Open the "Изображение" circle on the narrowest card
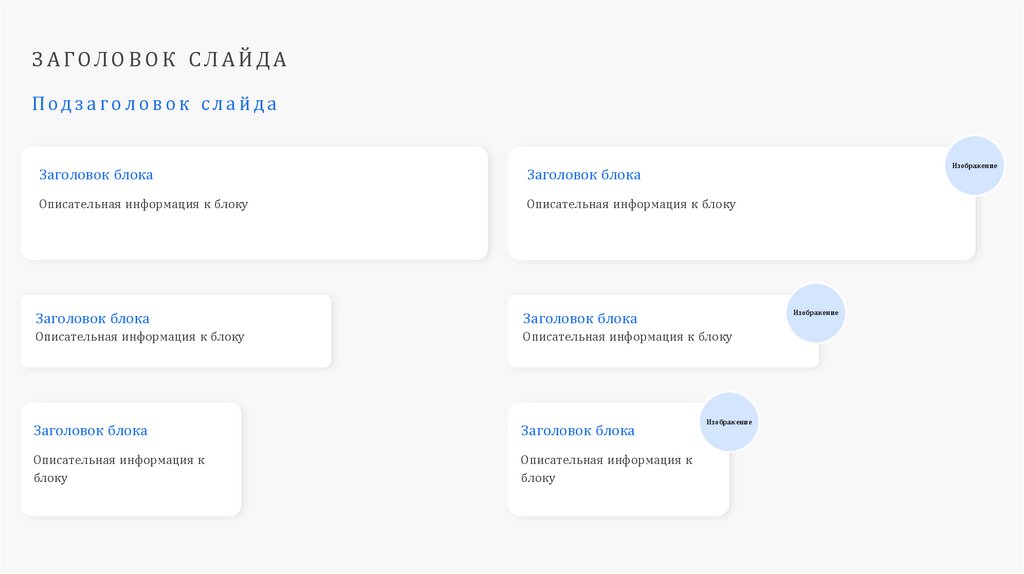The width and height of the screenshot is (1024, 574). 729,422
